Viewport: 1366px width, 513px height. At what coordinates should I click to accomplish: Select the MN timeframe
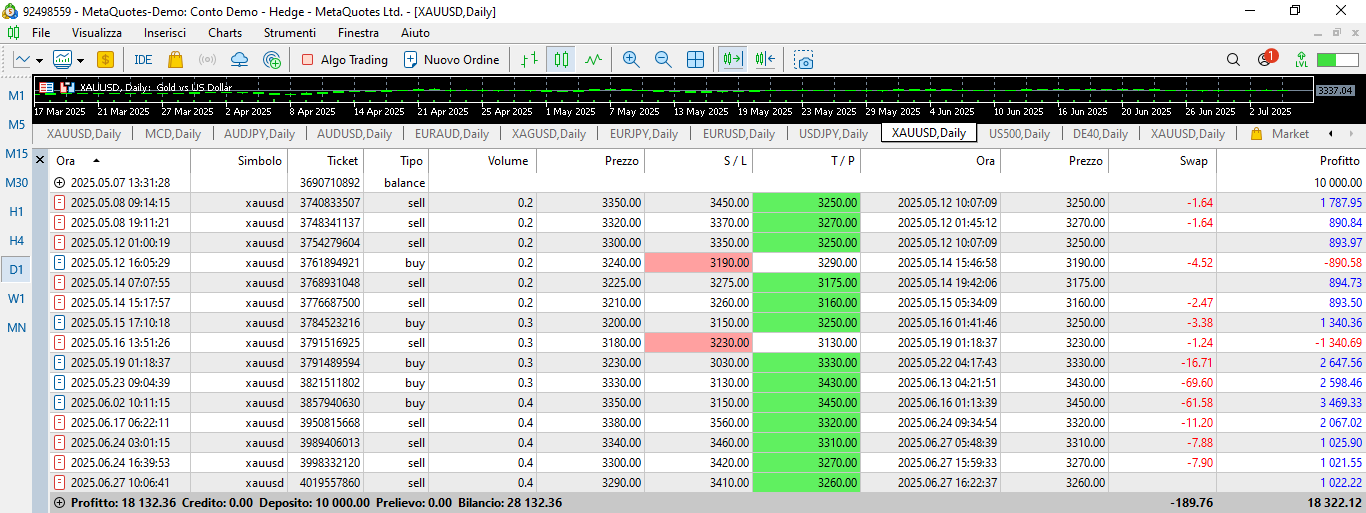click(16, 328)
